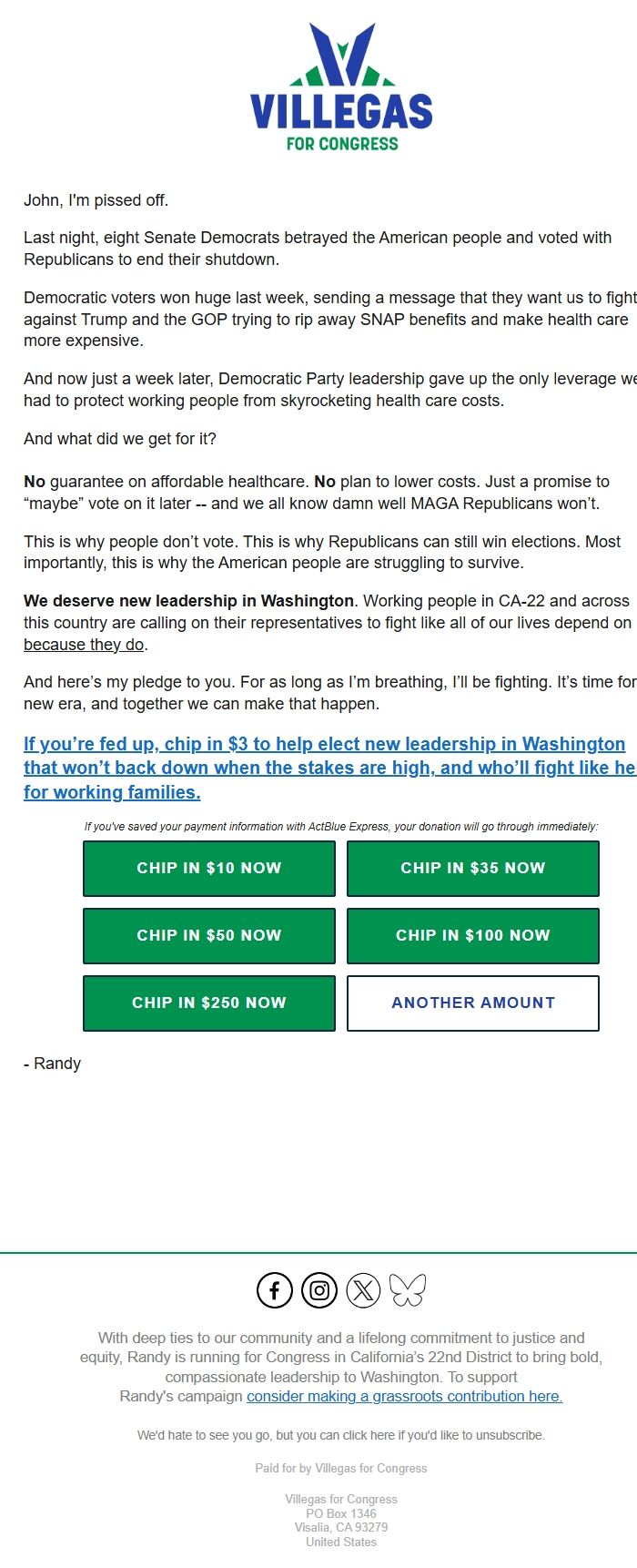Open Instagram from the footer icon row

(318, 1289)
